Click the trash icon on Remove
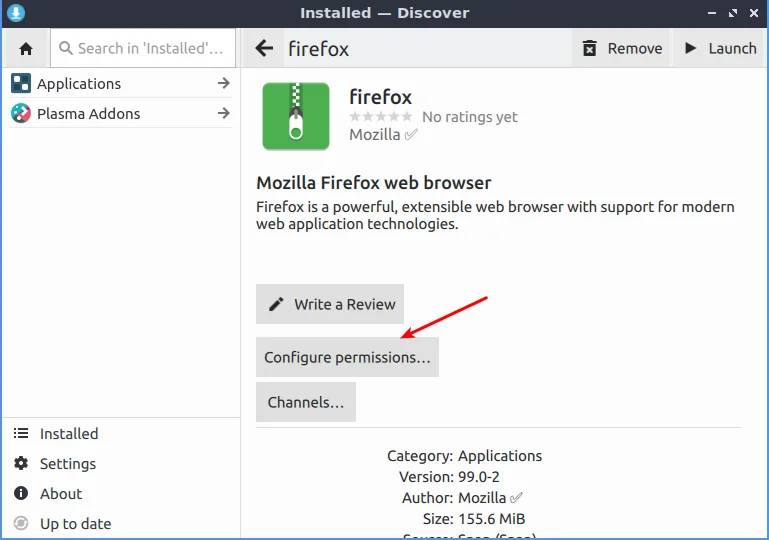 [x=590, y=48]
